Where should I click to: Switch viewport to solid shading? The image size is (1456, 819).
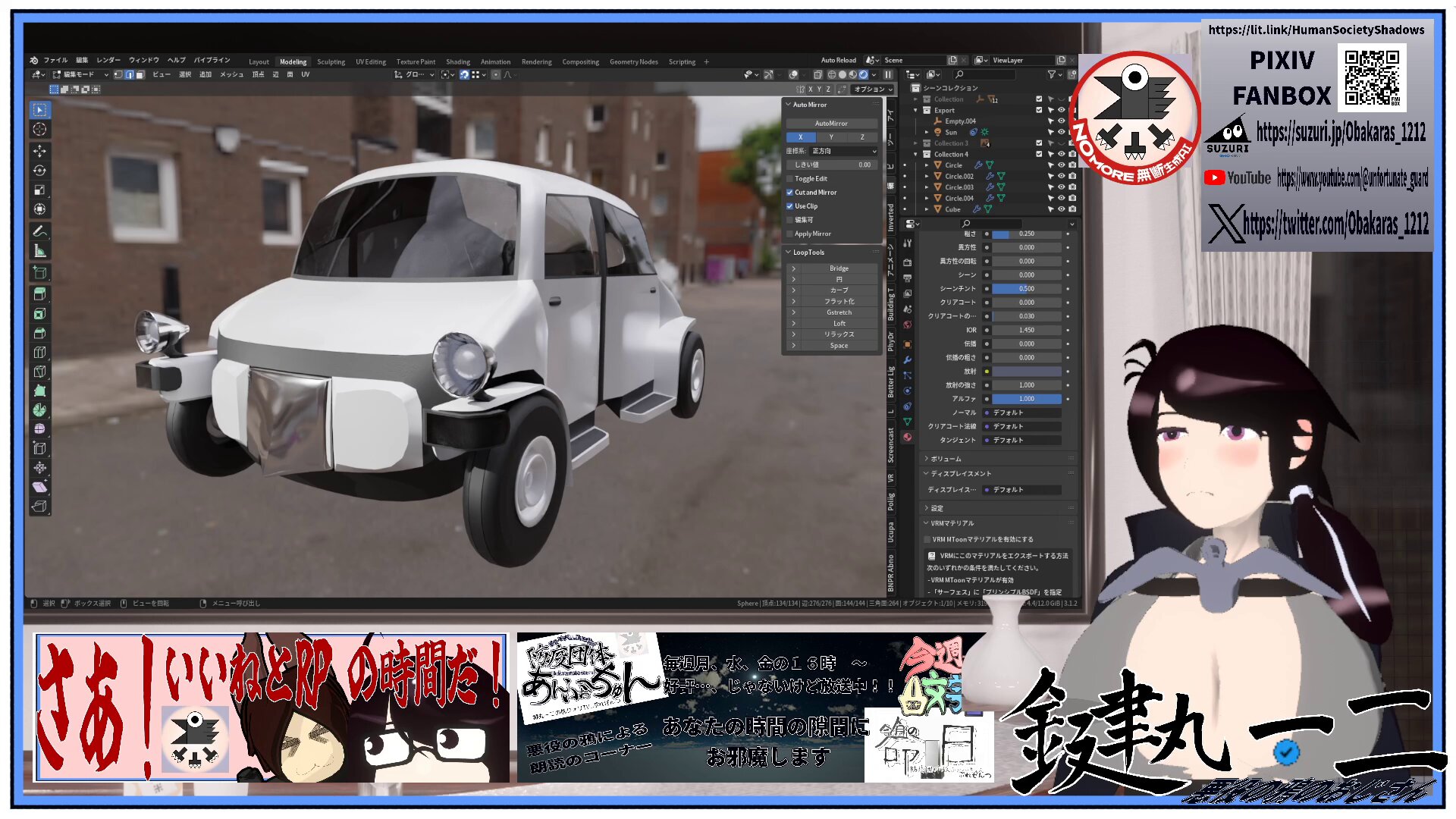pyautogui.click(x=842, y=75)
